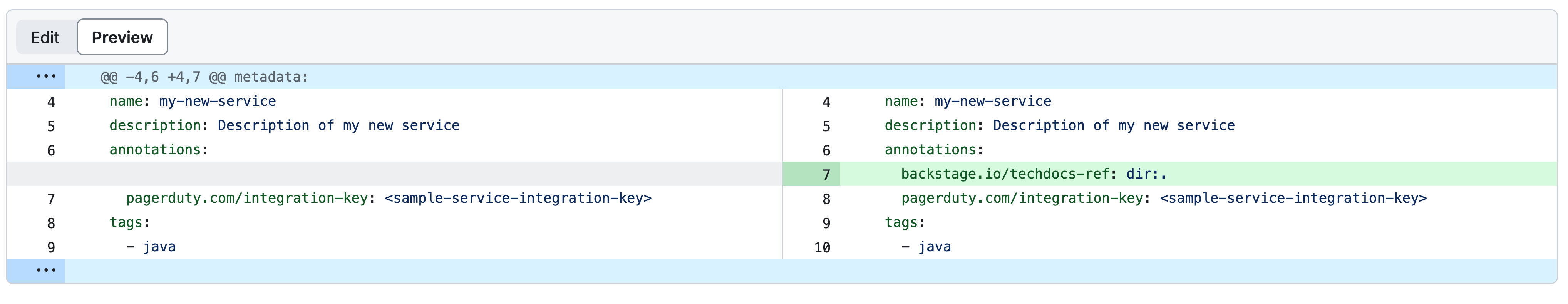Click the pagerduty.com/integration-key line in the original file
Screen dimensions: 1568x304
(389, 199)
